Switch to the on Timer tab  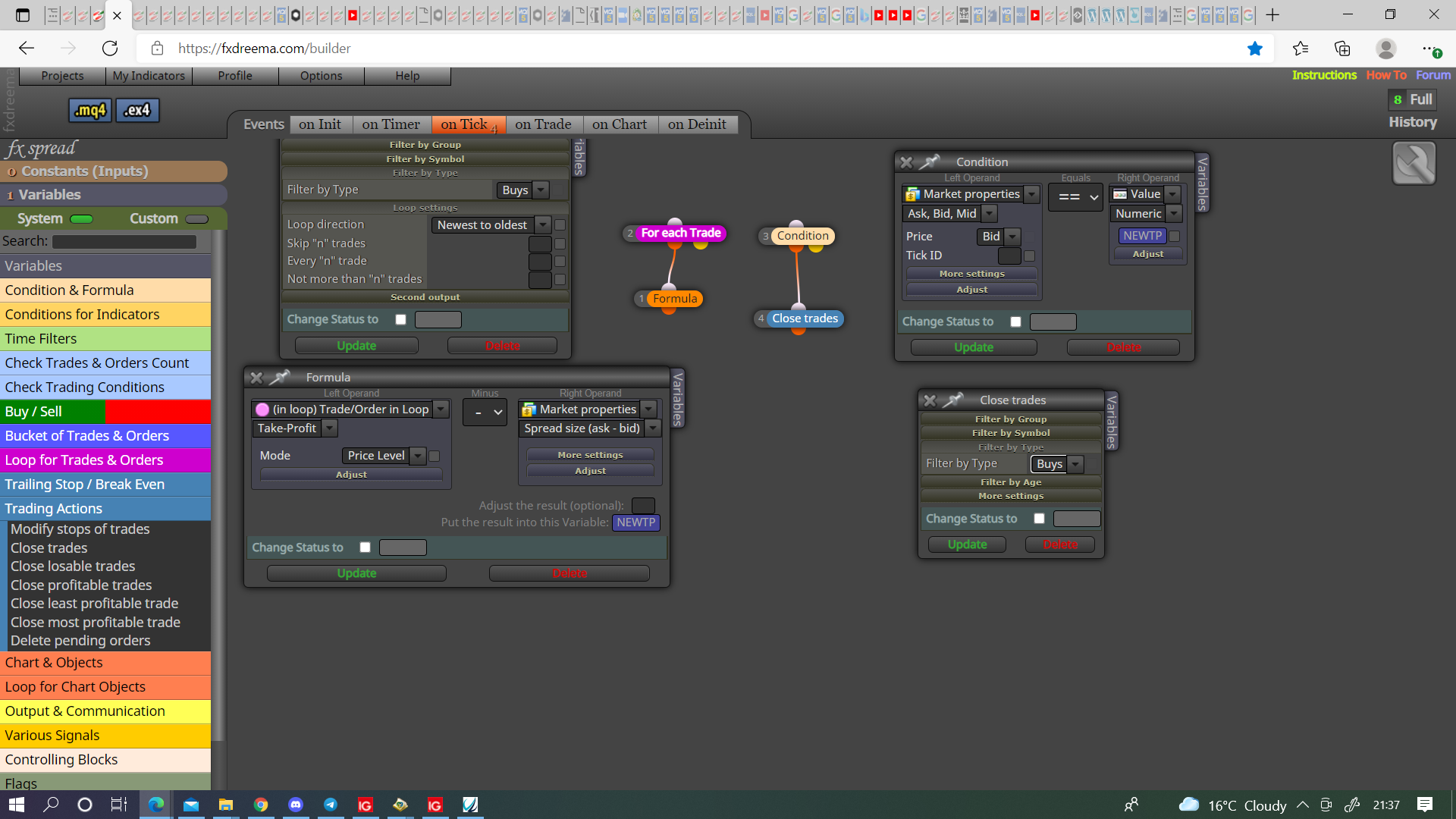pyautogui.click(x=391, y=124)
